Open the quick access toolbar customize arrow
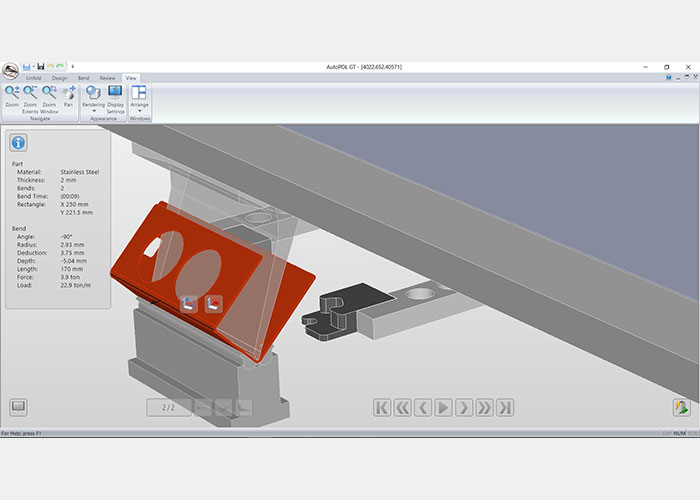Image resolution: width=700 pixels, height=500 pixels. 72,67
